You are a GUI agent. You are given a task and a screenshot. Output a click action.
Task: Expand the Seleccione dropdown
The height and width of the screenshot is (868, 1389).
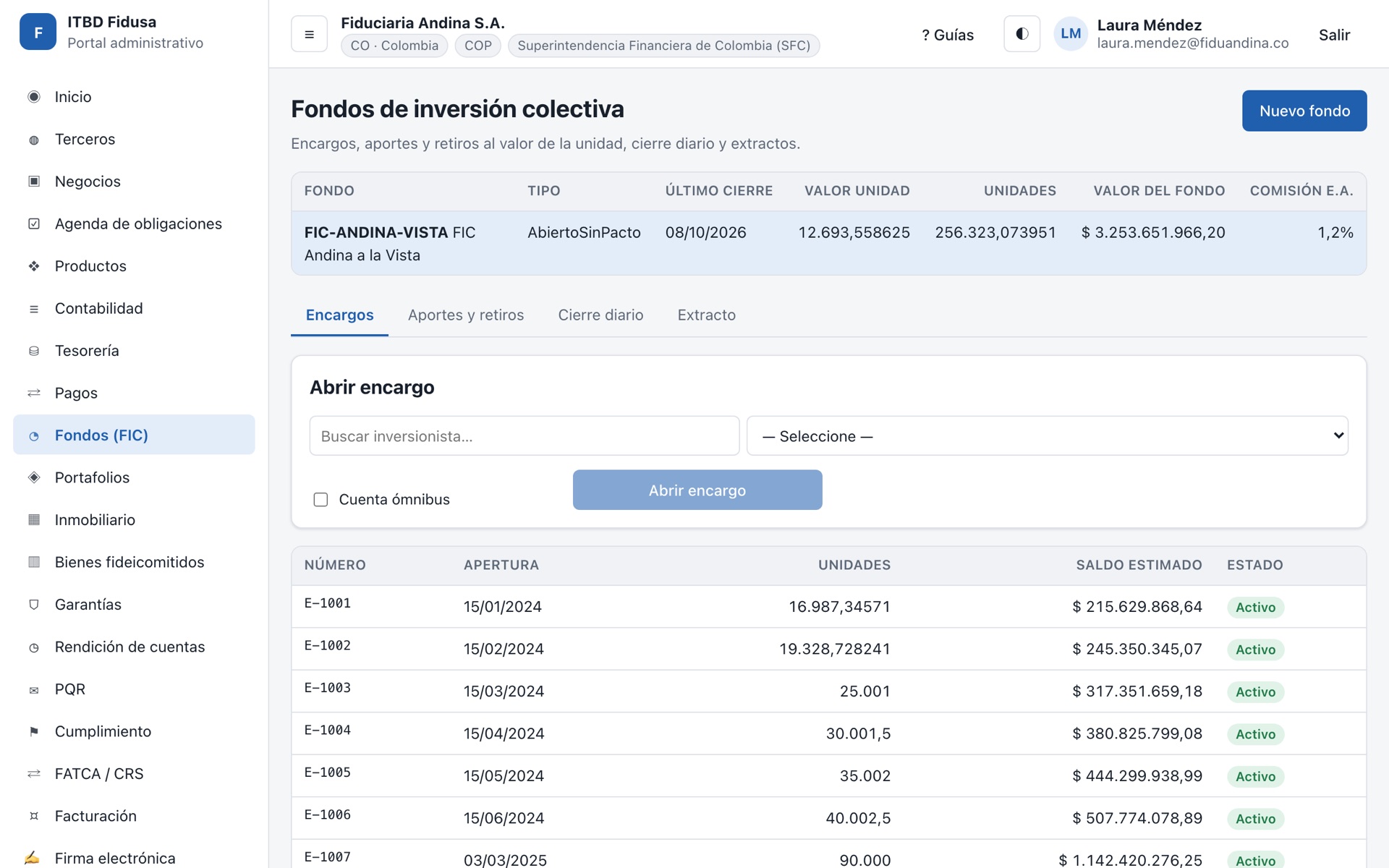tap(1047, 435)
